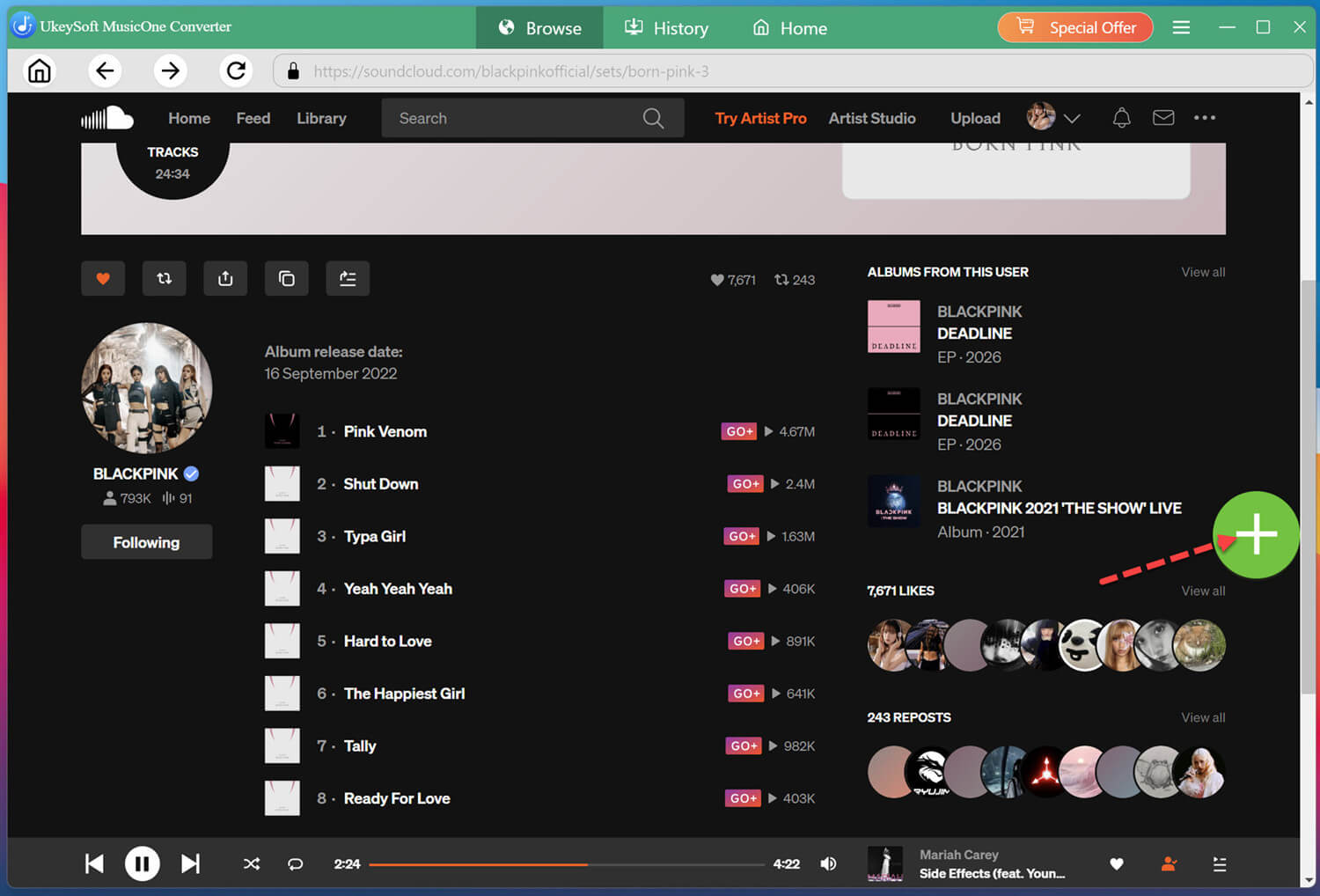Switch to the History tab

pyautogui.click(x=666, y=27)
